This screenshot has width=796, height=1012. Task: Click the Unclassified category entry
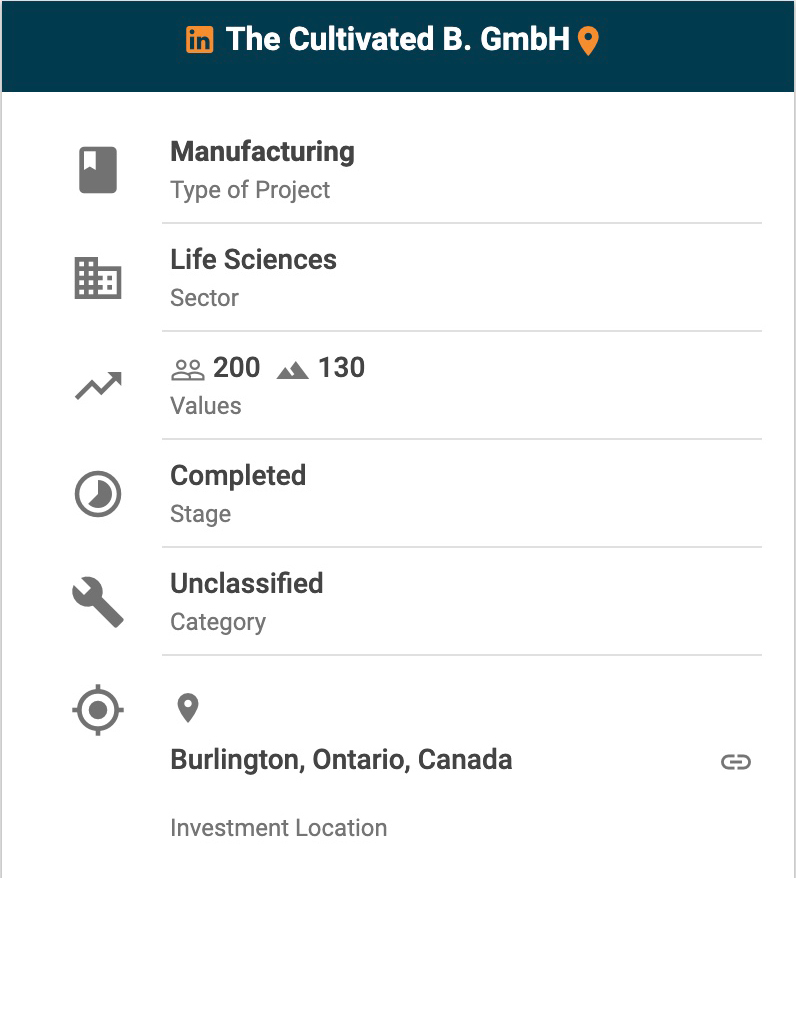246,584
